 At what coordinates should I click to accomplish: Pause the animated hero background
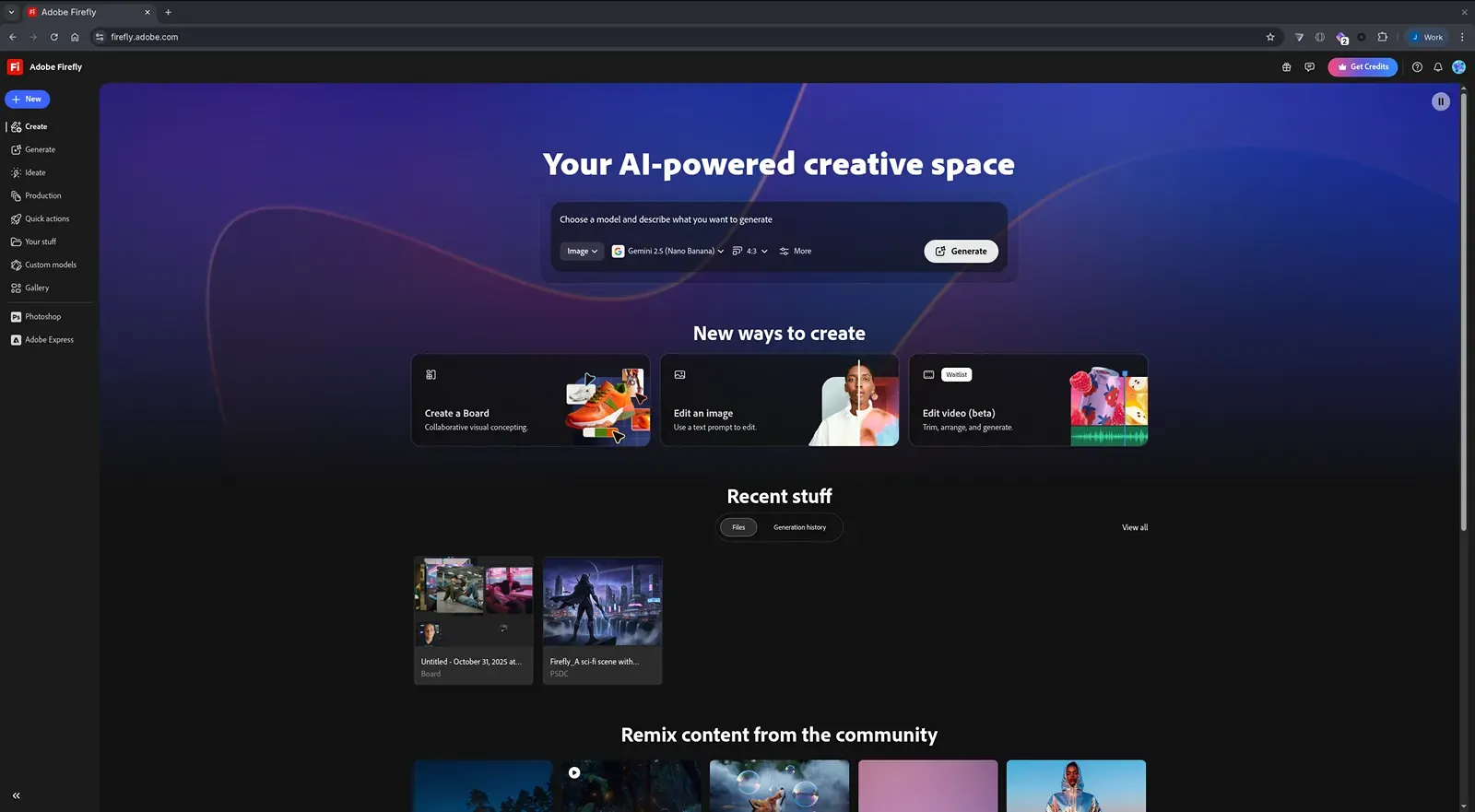tap(1440, 102)
